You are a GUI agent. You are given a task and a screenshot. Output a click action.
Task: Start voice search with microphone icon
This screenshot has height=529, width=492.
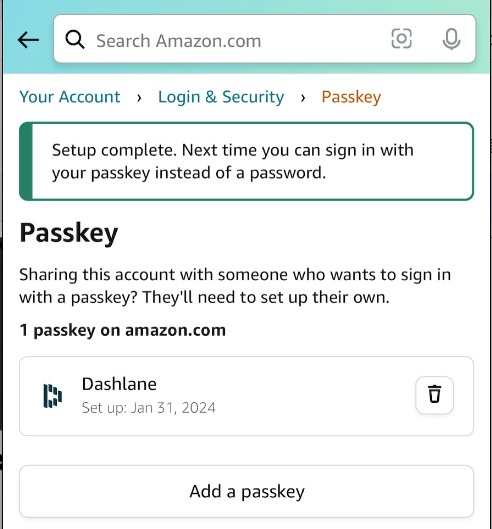coord(451,39)
